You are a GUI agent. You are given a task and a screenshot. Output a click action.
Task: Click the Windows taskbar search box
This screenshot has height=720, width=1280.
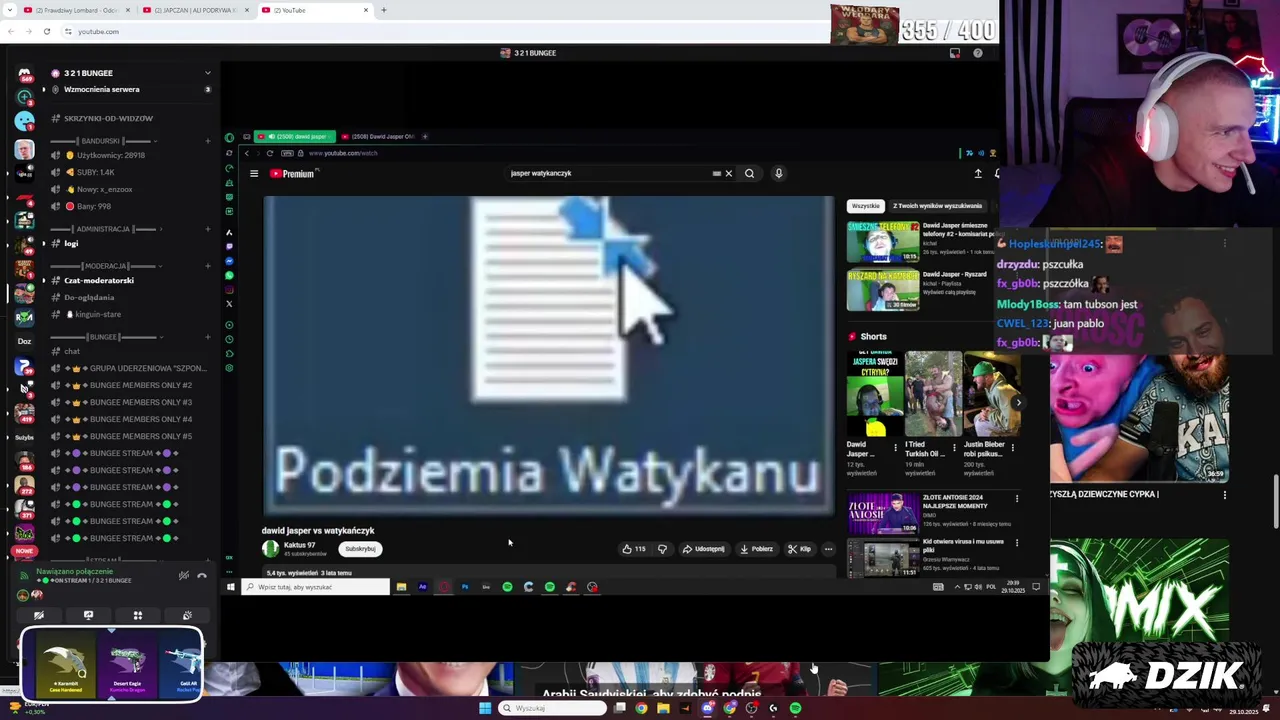click(553, 708)
